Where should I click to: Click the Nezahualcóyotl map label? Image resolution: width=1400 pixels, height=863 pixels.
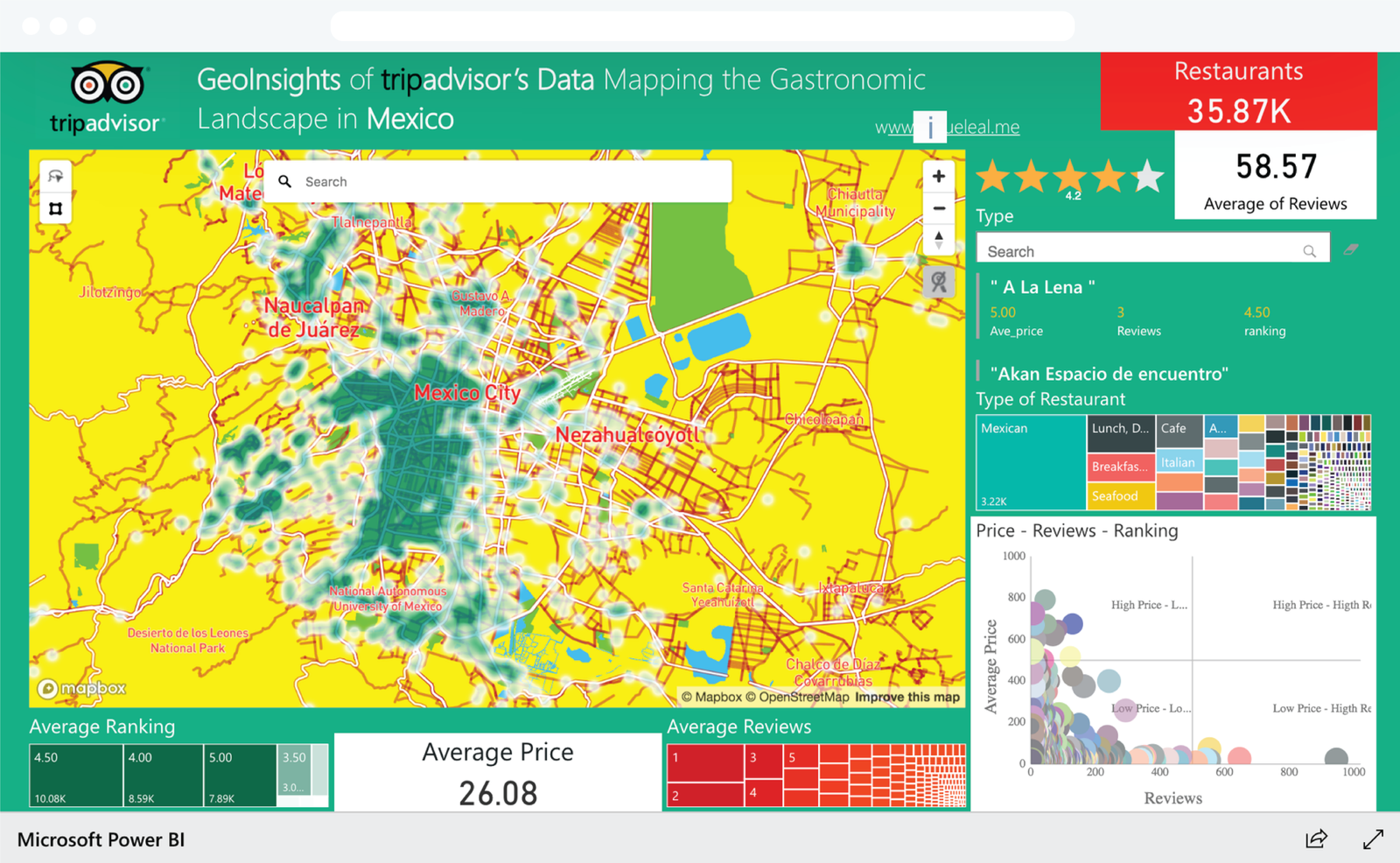[x=629, y=435]
